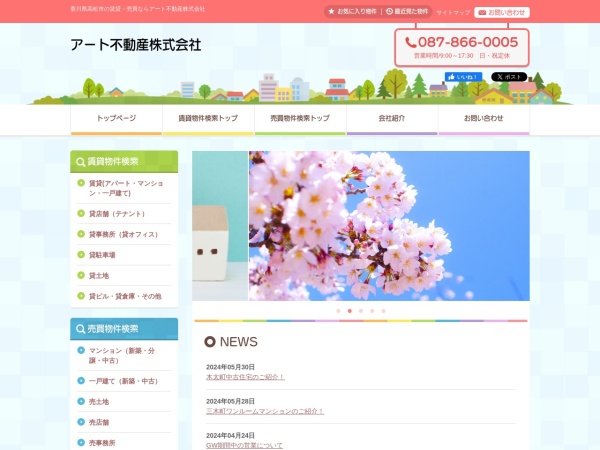The width and height of the screenshot is (600, 450).
Task: Click the green bullet icon beside 貸店舗（テナント）
Action: point(81,214)
